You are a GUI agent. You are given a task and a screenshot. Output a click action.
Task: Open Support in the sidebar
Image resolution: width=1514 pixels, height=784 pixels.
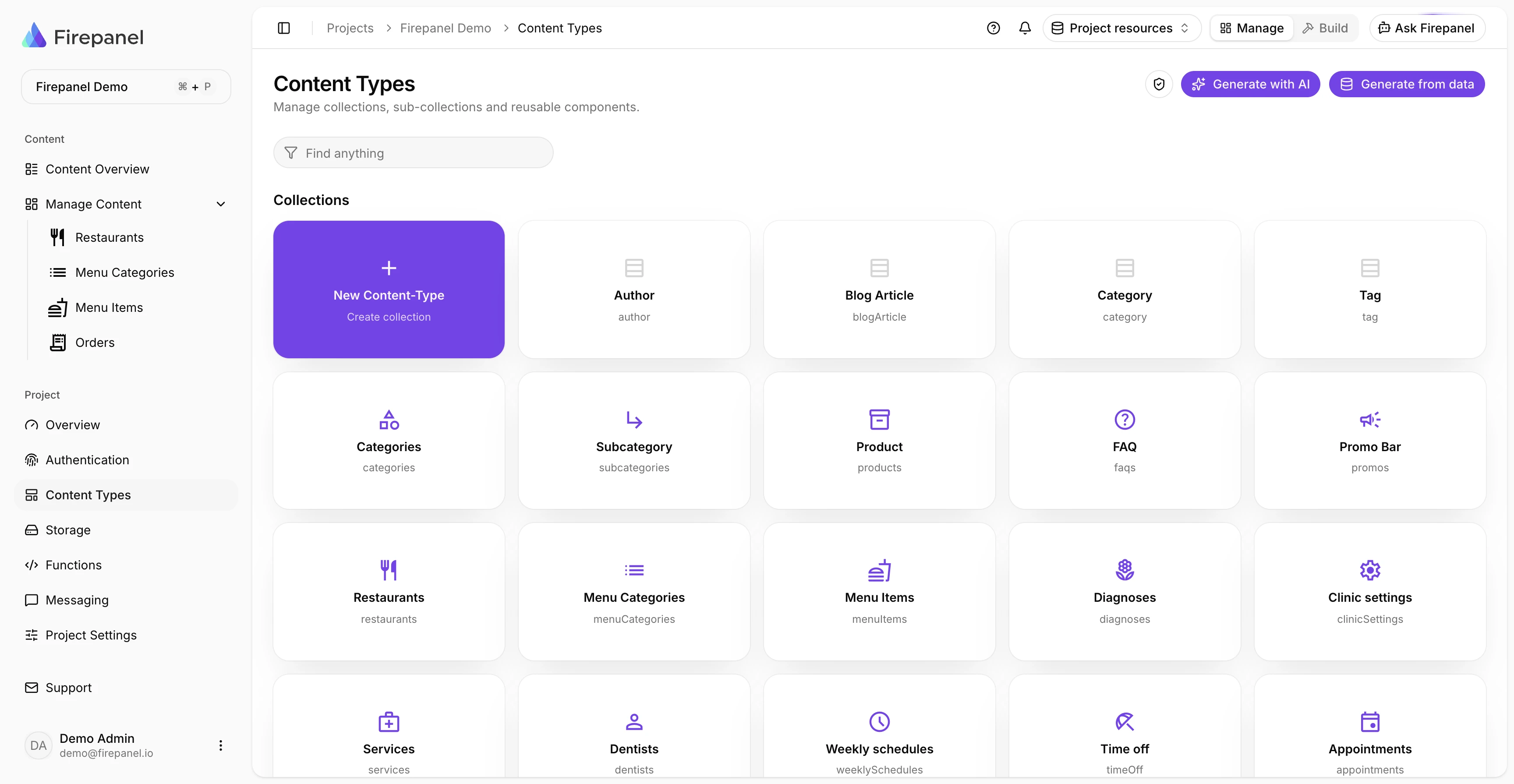click(x=126, y=688)
